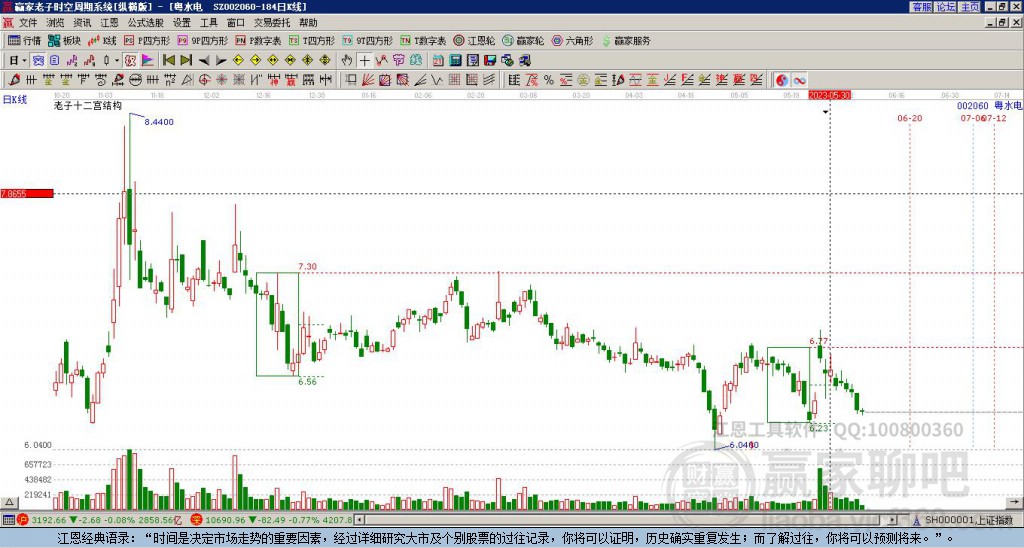1024x548 pixels.
Task: Open the 工具 menu
Action: coord(208,23)
